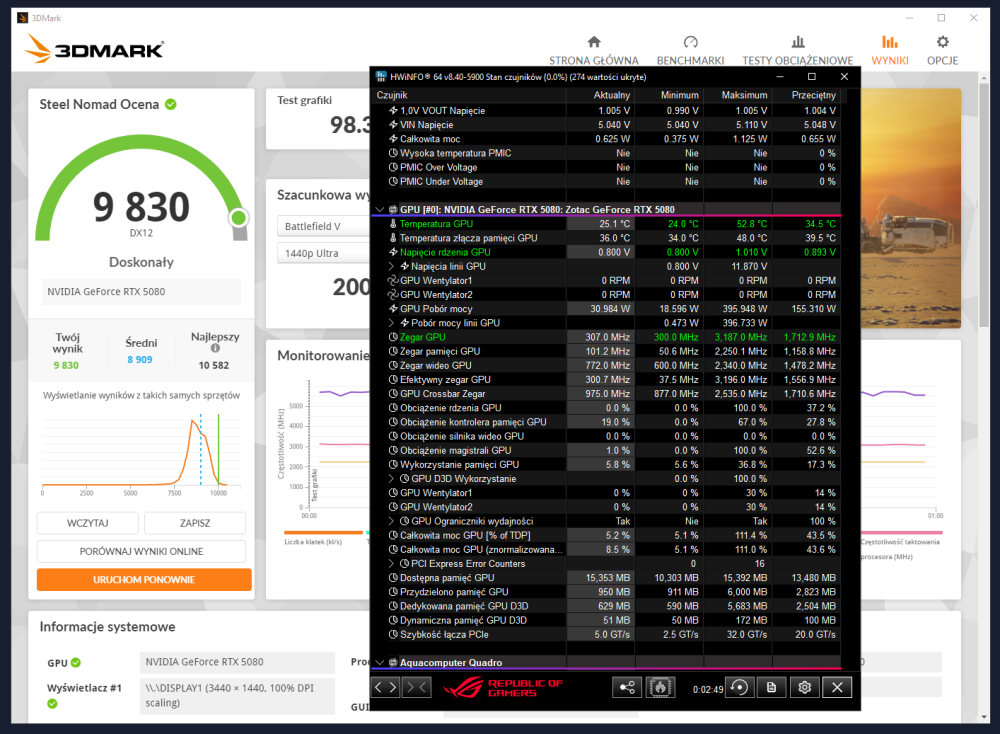Select the Zegar pamięci GPU row
The image size is (1000, 734).
pyautogui.click(x=606, y=351)
